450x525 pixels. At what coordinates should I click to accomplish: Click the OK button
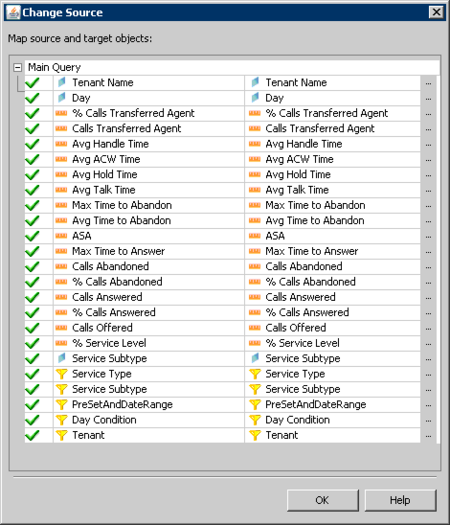click(322, 500)
